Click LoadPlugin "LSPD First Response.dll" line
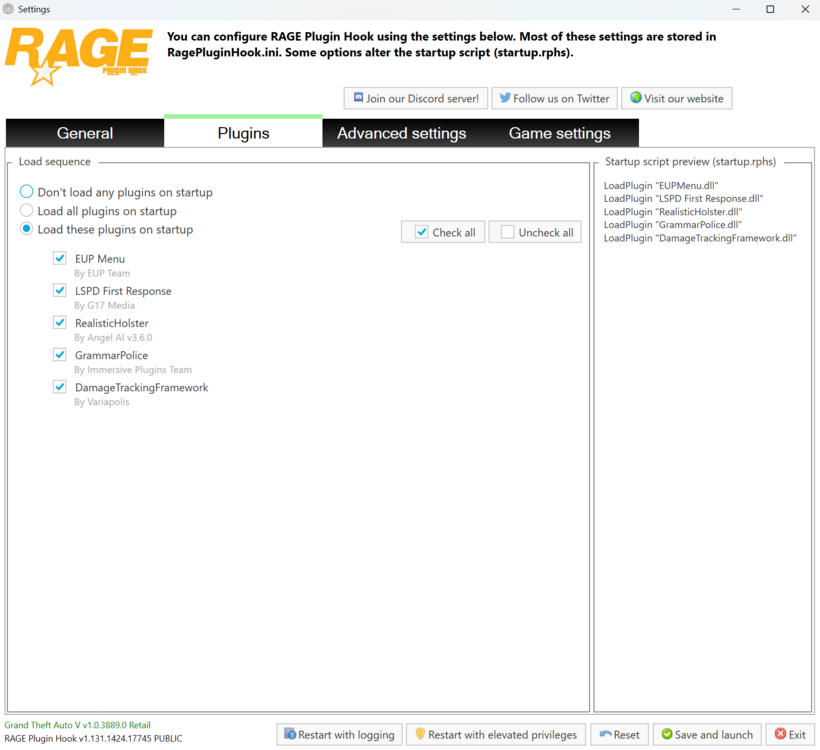 (683, 199)
